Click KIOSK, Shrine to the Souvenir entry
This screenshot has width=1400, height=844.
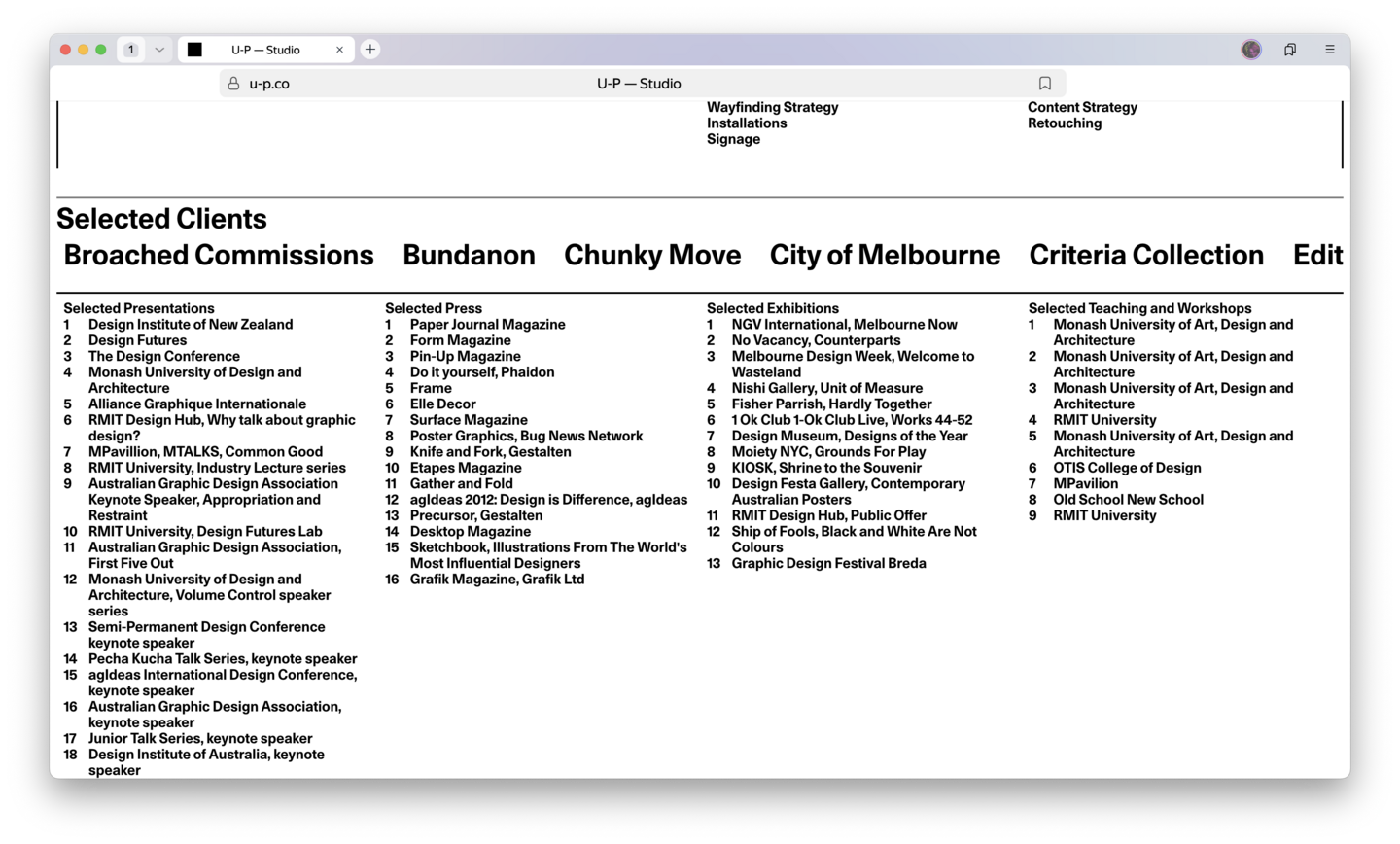[826, 468]
